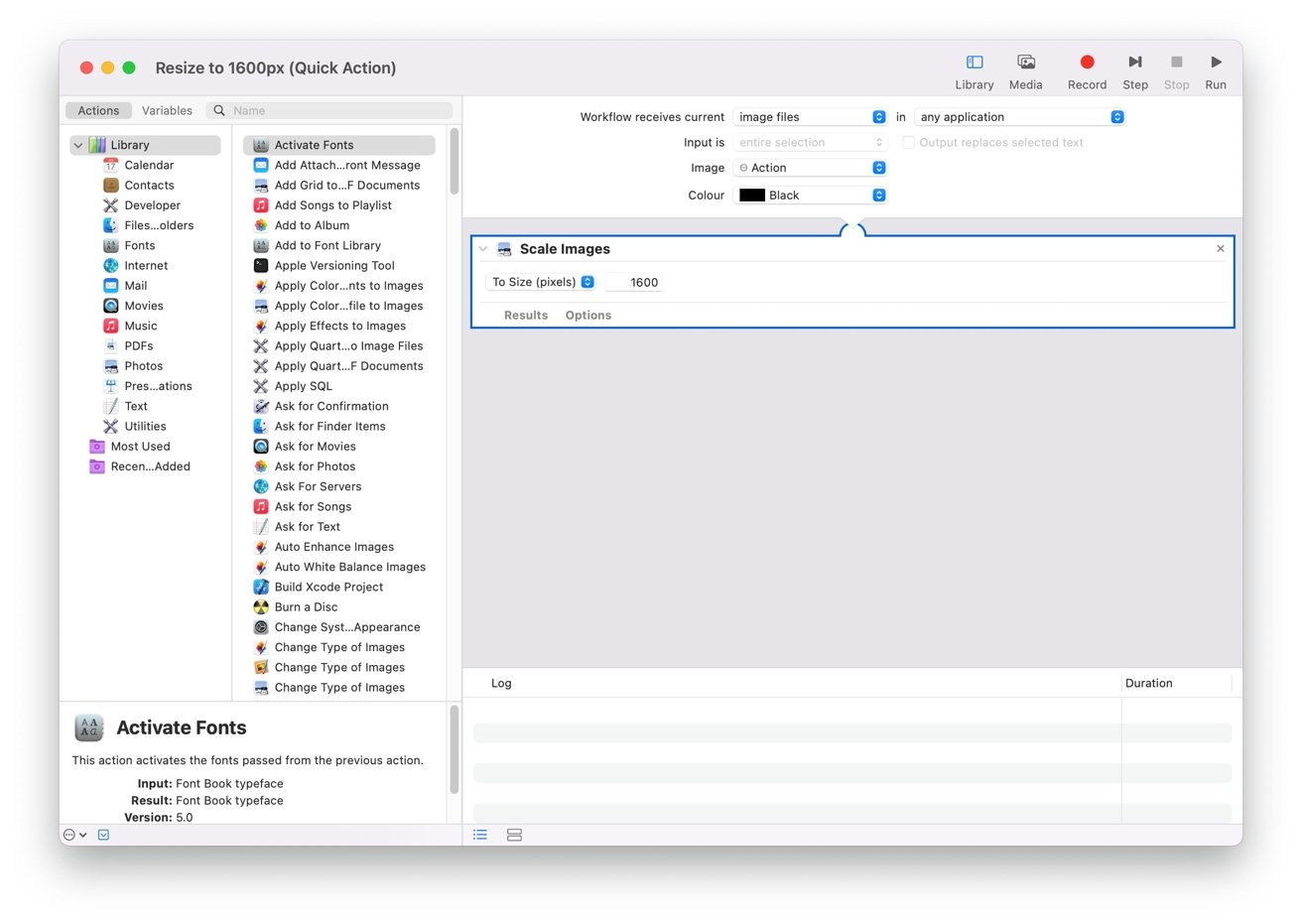Image resolution: width=1302 pixels, height=924 pixels.
Task: Collapse the Scale Images action chevron
Action: point(483,249)
